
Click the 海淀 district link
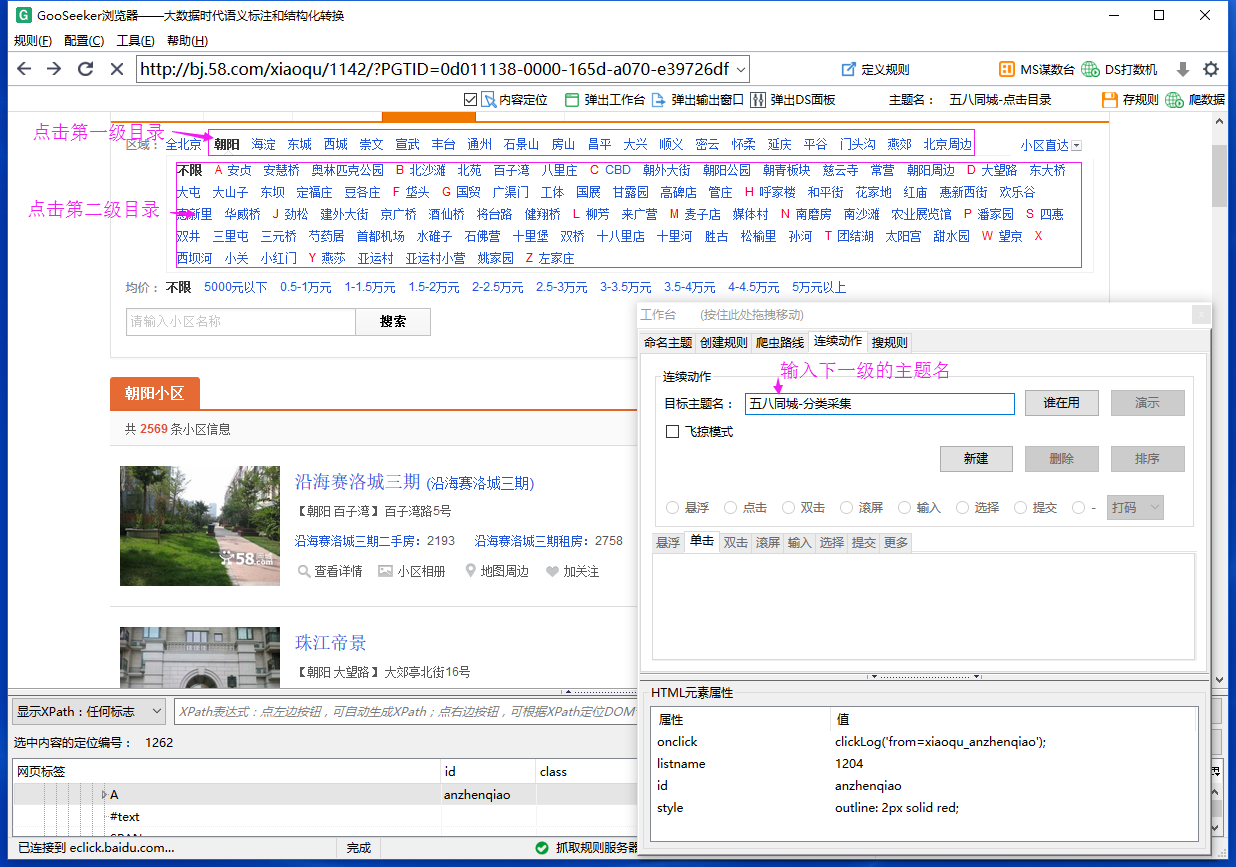[x=263, y=144]
